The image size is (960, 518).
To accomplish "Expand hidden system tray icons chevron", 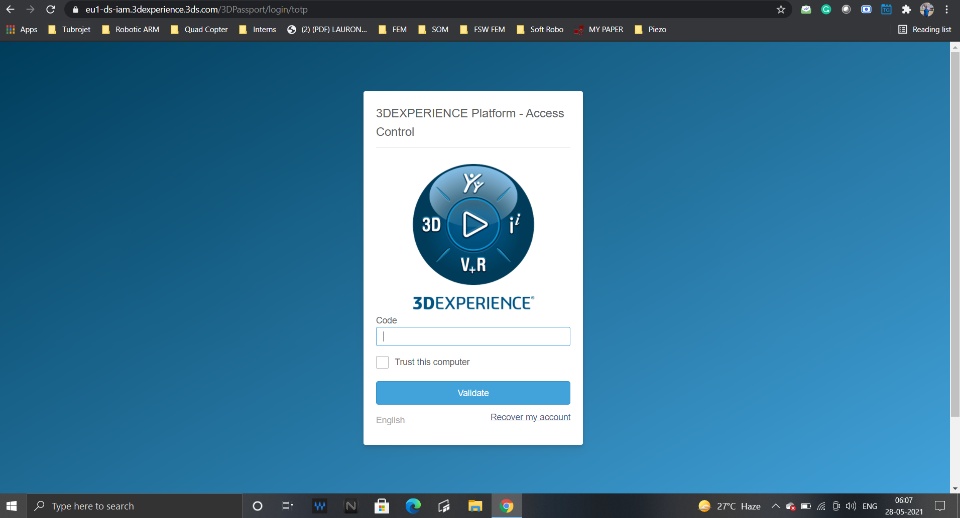I will tap(775, 506).
